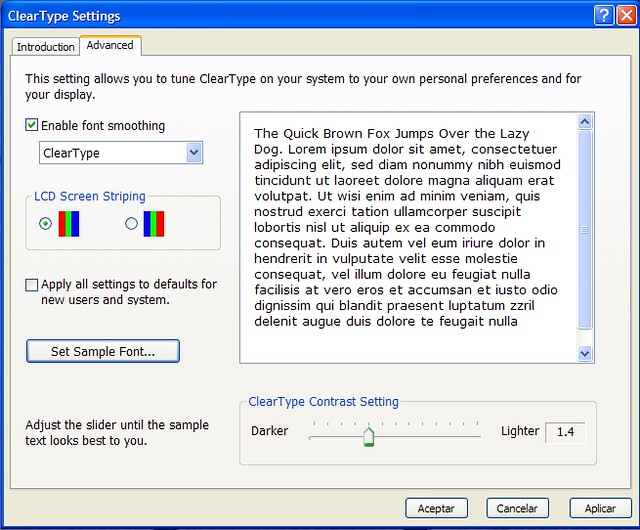Click the Aceptar button
This screenshot has height=530, width=640.
pos(436,508)
